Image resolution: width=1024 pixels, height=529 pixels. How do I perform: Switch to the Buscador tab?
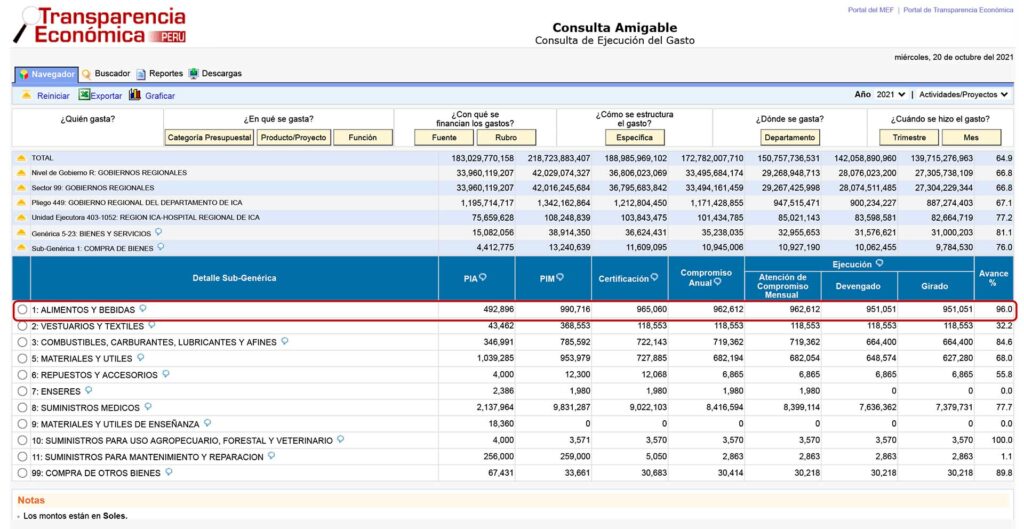[112, 74]
